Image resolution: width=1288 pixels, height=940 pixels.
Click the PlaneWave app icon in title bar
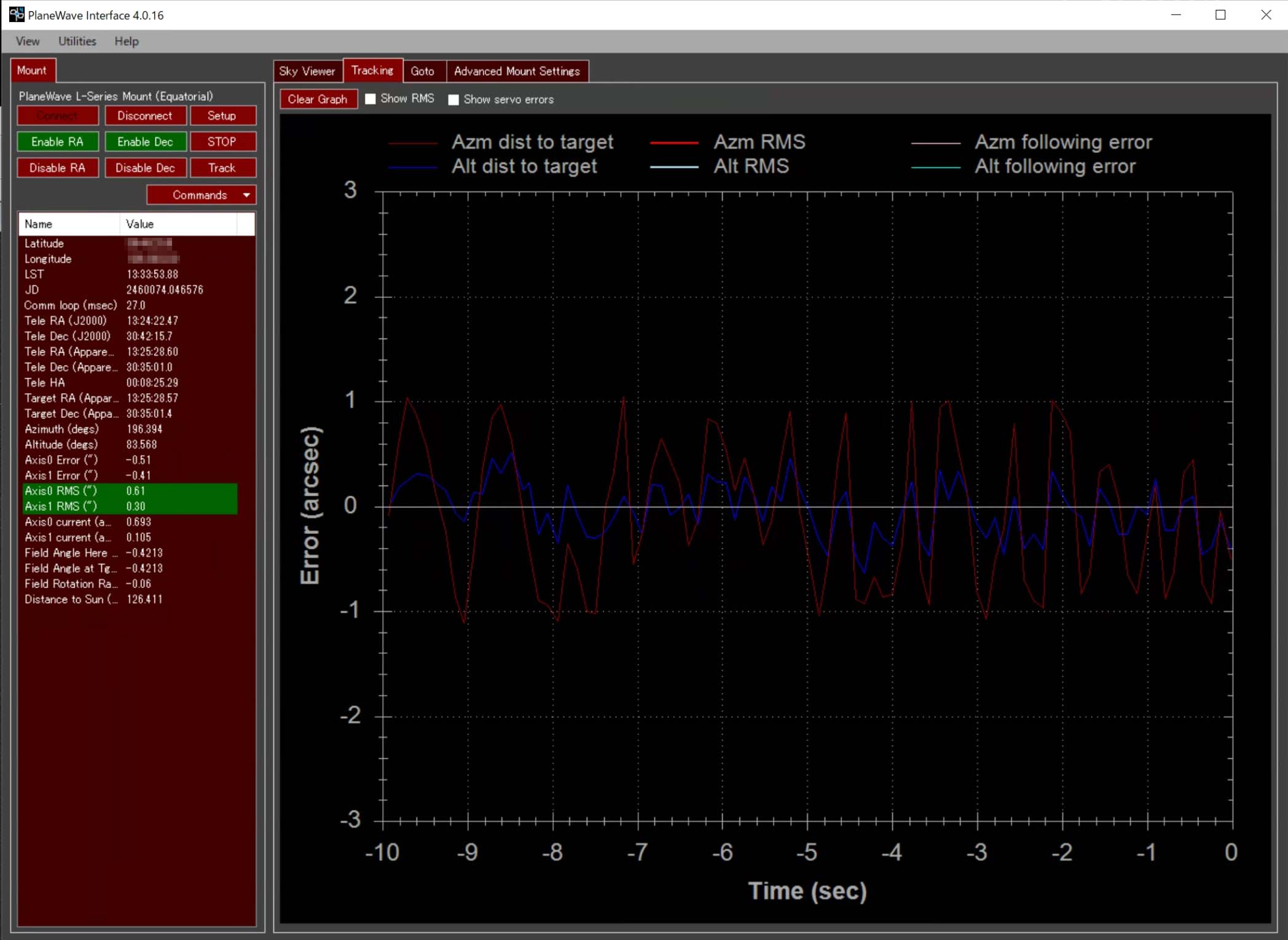point(16,14)
